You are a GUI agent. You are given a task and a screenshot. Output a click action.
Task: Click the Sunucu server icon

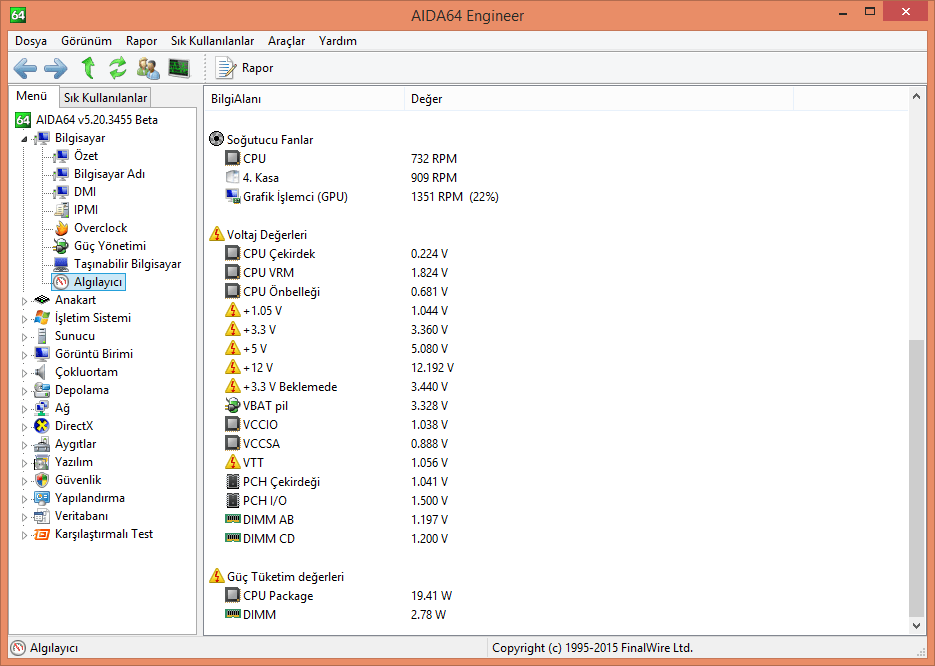[x=42, y=336]
